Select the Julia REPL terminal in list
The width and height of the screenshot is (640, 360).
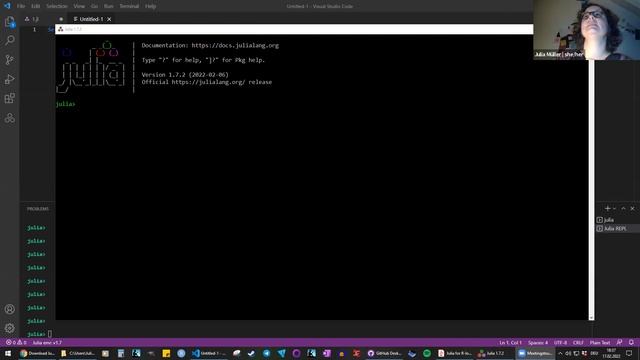click(617, 229)
